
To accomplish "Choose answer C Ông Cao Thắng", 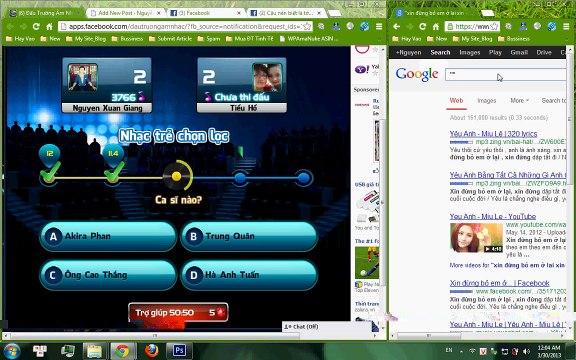I will 108,275.
